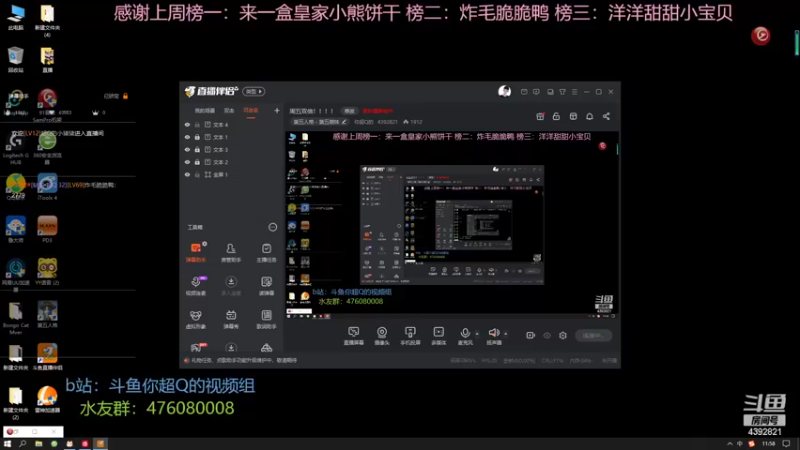Add 直播屏幕 screen capture source
Screen dimensions: 800x450
coord(354,336)
